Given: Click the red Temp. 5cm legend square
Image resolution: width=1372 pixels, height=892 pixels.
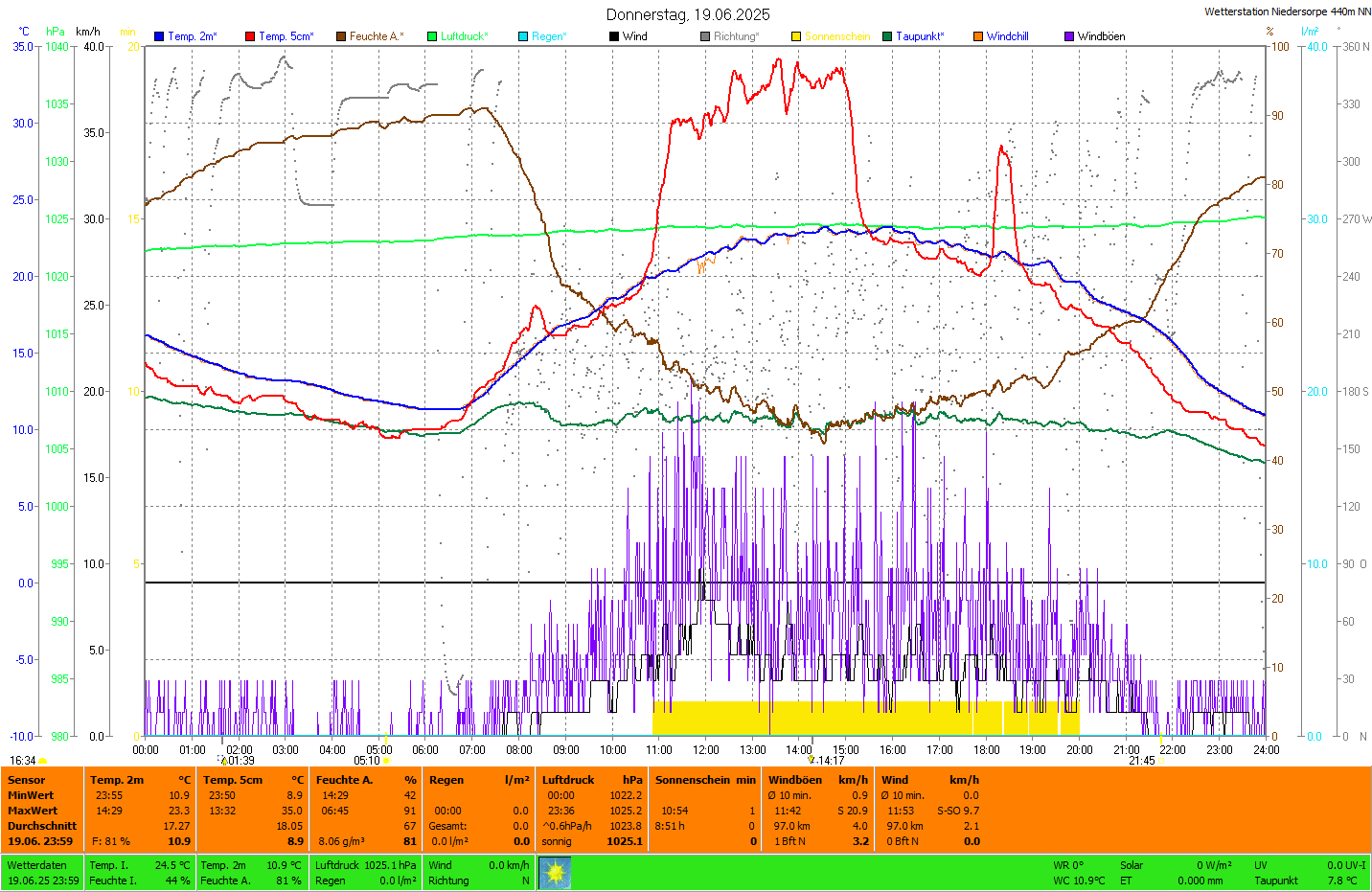Looking at the screenshot, I should point(250,36).
